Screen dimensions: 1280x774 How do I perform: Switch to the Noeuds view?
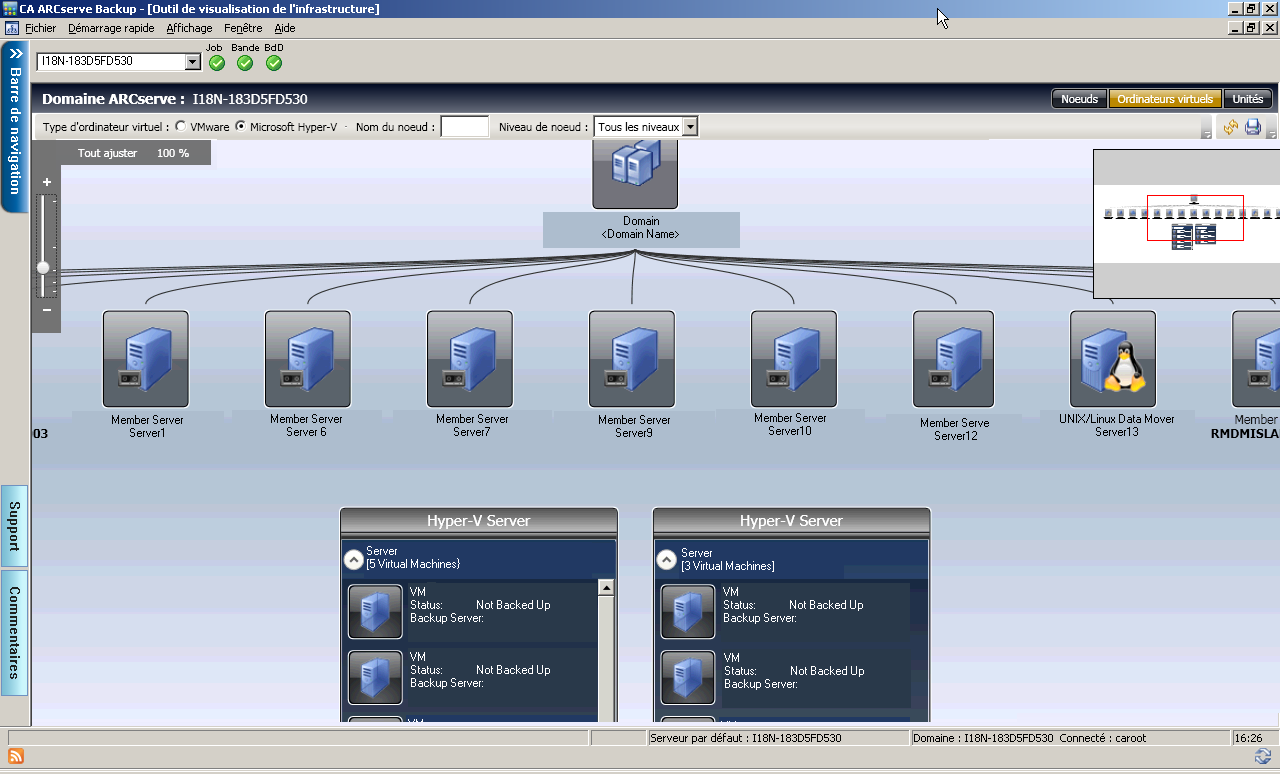(x=1079, y=99)
